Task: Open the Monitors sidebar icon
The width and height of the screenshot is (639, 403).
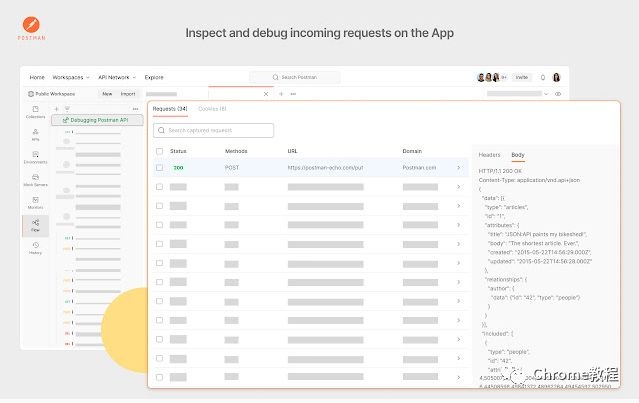Action: [35, 203]
